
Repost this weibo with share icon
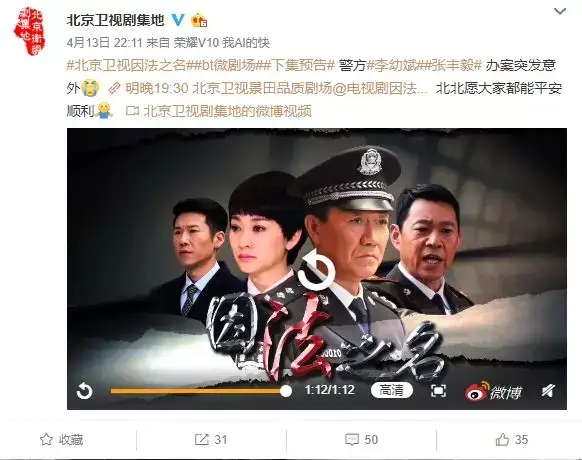[211, 440]
